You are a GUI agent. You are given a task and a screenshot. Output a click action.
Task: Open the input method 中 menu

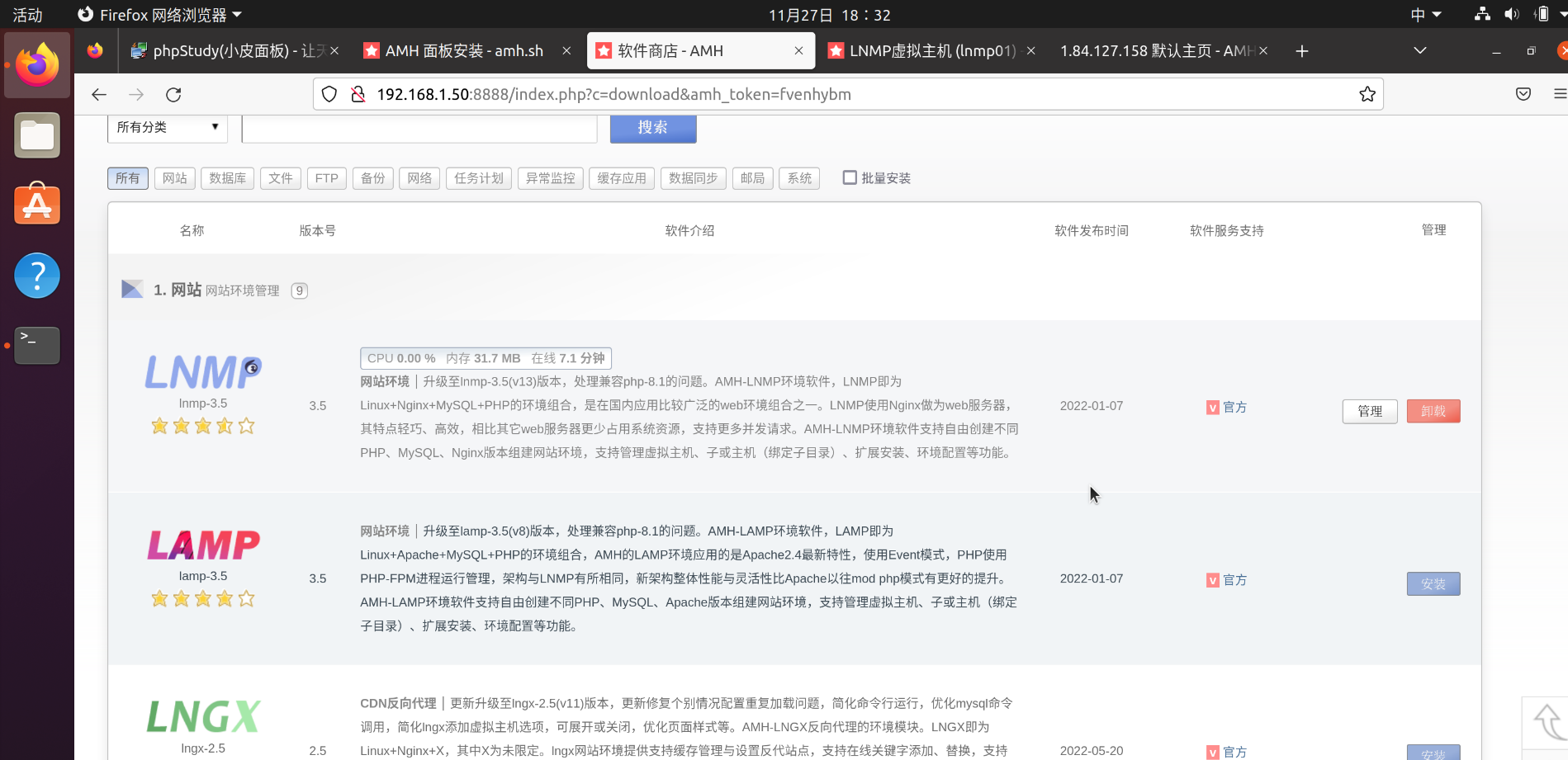(1426, 15)
